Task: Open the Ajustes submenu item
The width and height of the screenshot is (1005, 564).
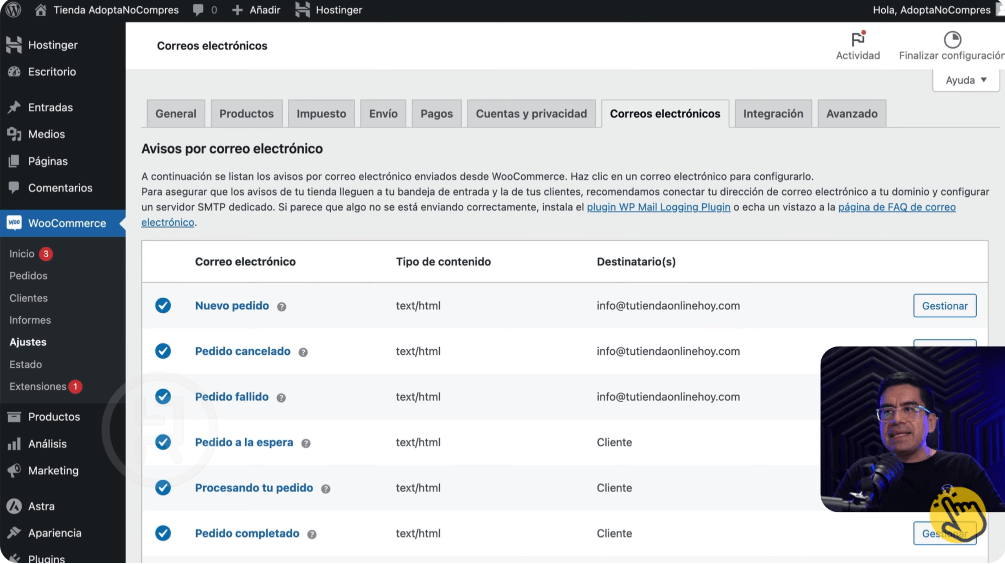Action: [28, 342]
